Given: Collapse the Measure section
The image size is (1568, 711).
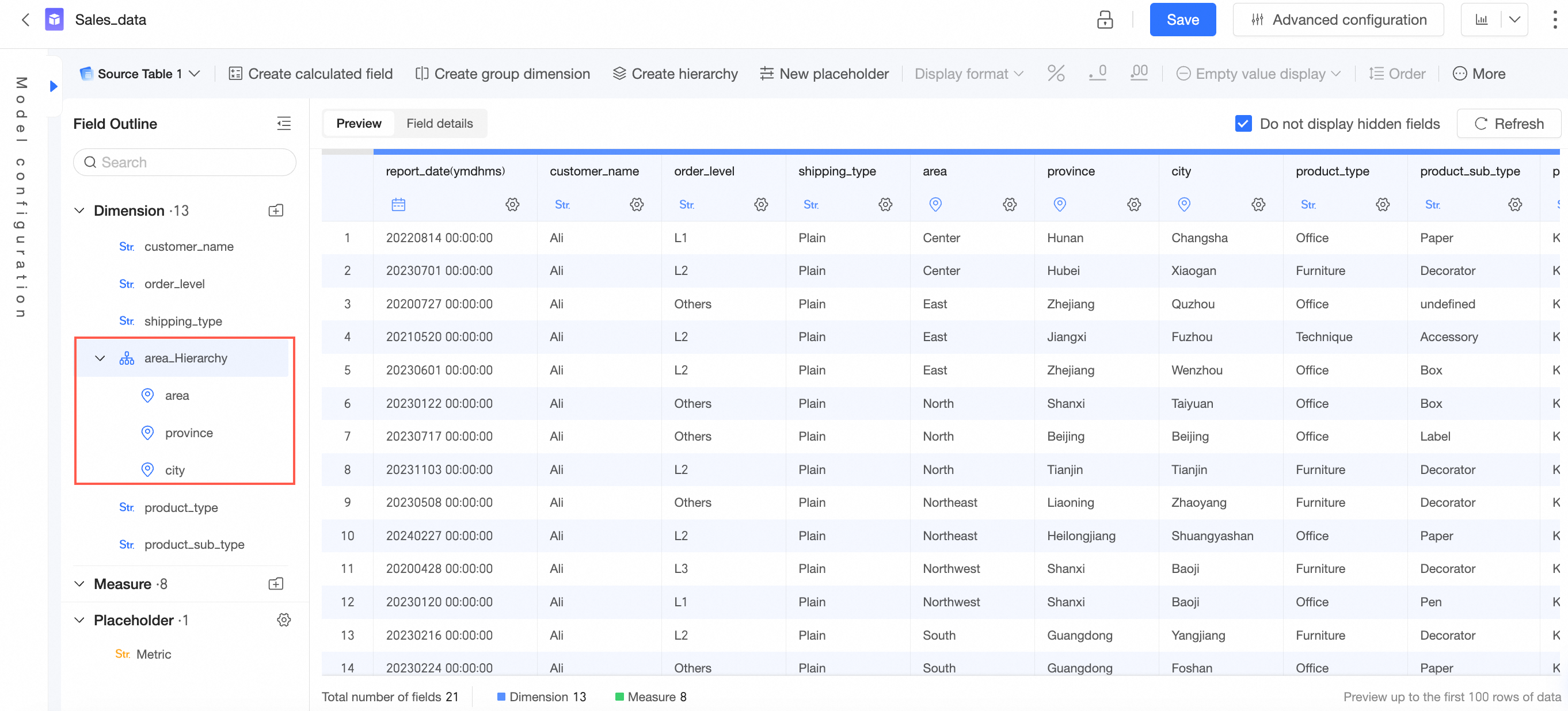Looking at the screenshot, I should [79, 584].
